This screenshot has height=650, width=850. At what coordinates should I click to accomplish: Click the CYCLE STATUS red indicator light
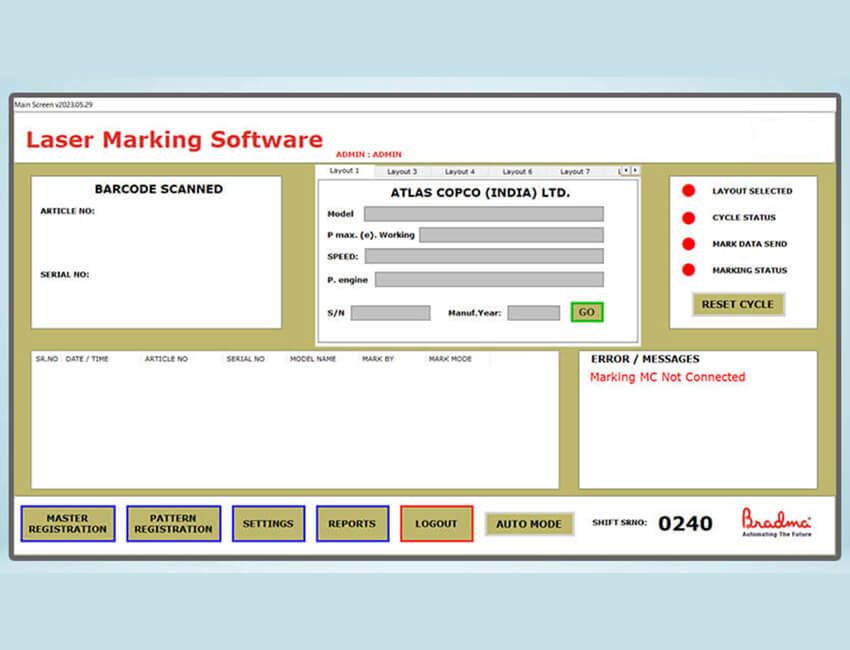(x=688, y=217)
